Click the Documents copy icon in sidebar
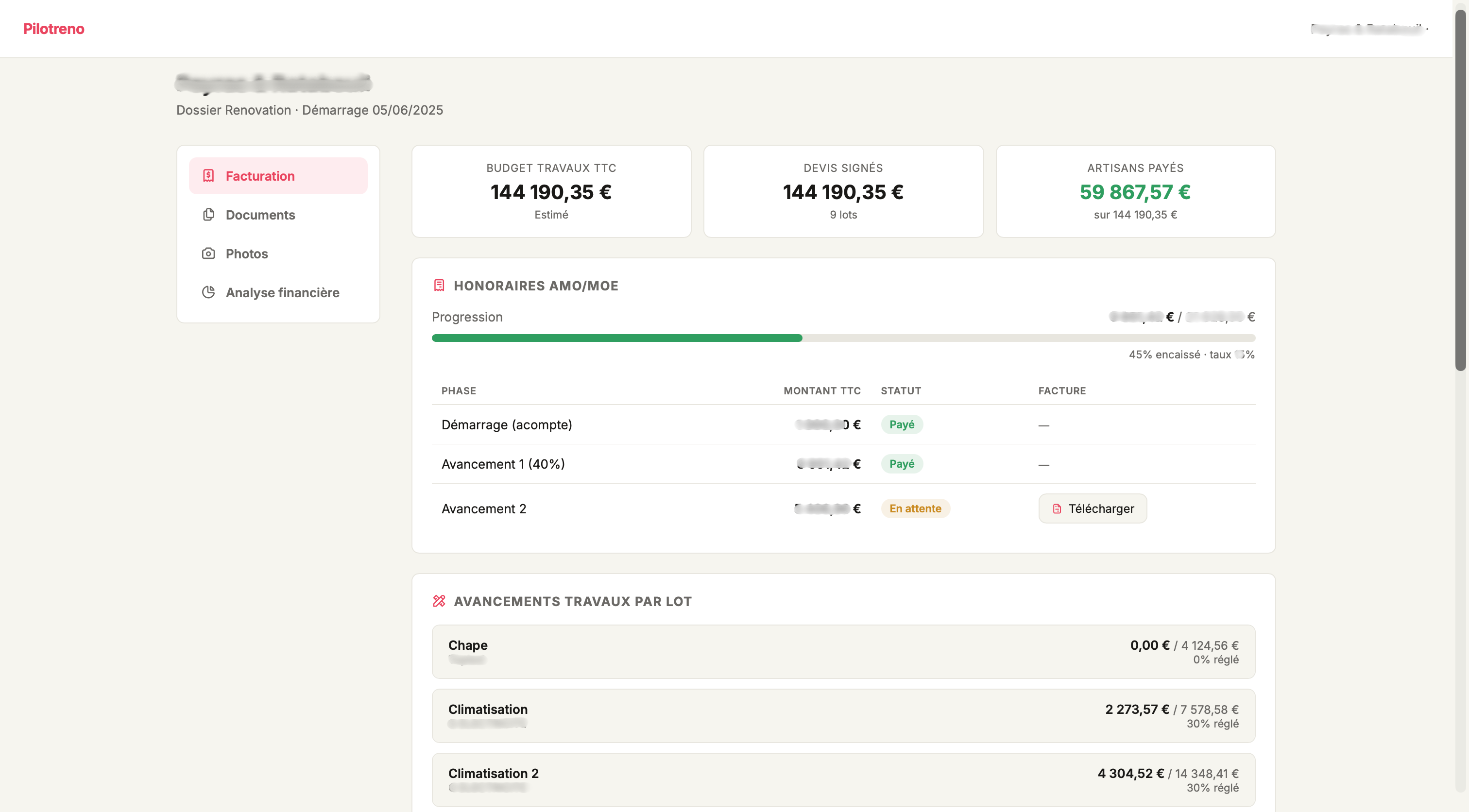 click(x=208, y=214)
